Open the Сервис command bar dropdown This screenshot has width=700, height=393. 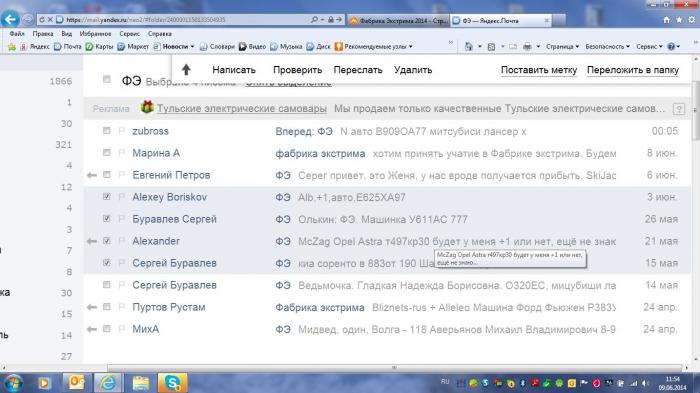pyautogui.click(x=649, y=46)
